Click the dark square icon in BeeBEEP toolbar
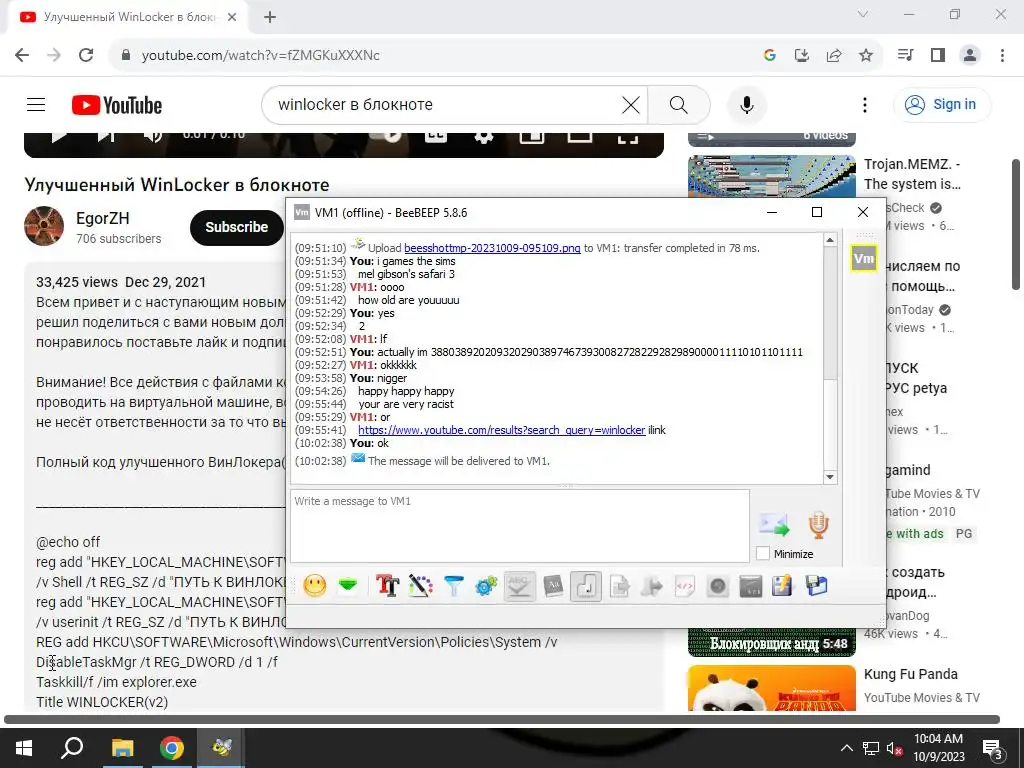Image resolution: width=1024 pixels, height=768 pixels. [x=750, y=586]
